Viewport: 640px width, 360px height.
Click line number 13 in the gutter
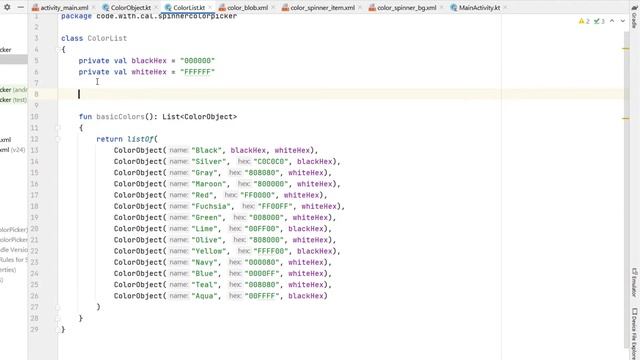tap(34, 150)
